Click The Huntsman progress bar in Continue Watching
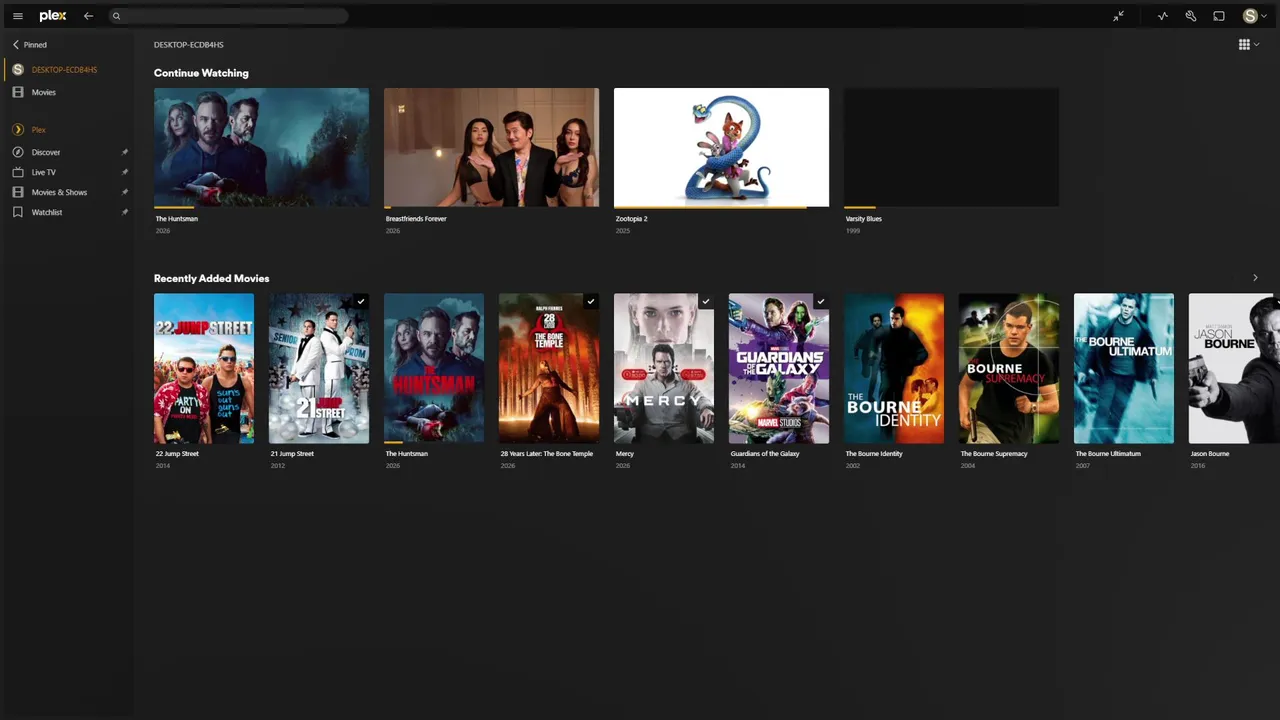 (261, 207)
